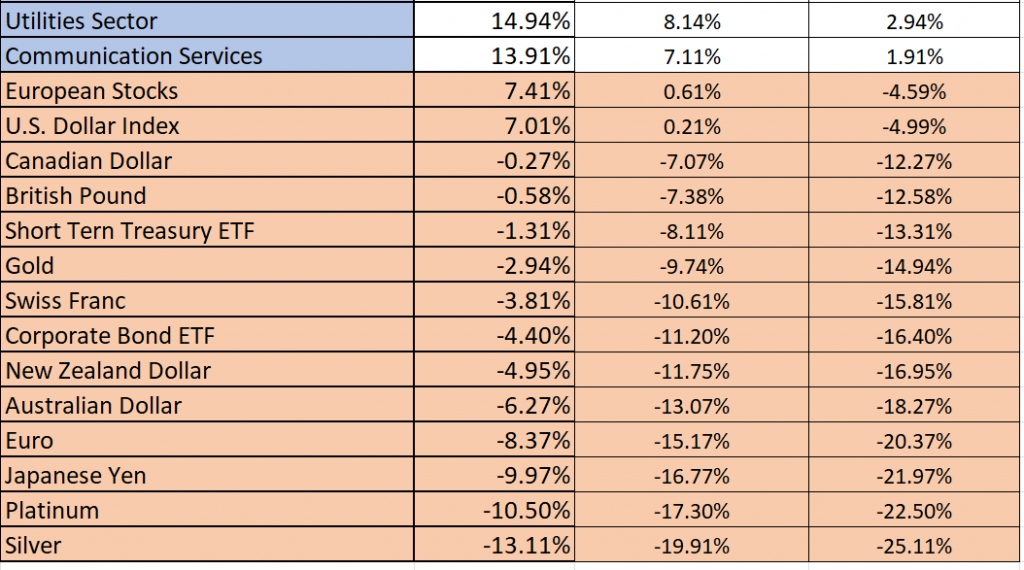
Task: Select the European Stocks row label
Action: pyautogui.click(x=206, y=91)
